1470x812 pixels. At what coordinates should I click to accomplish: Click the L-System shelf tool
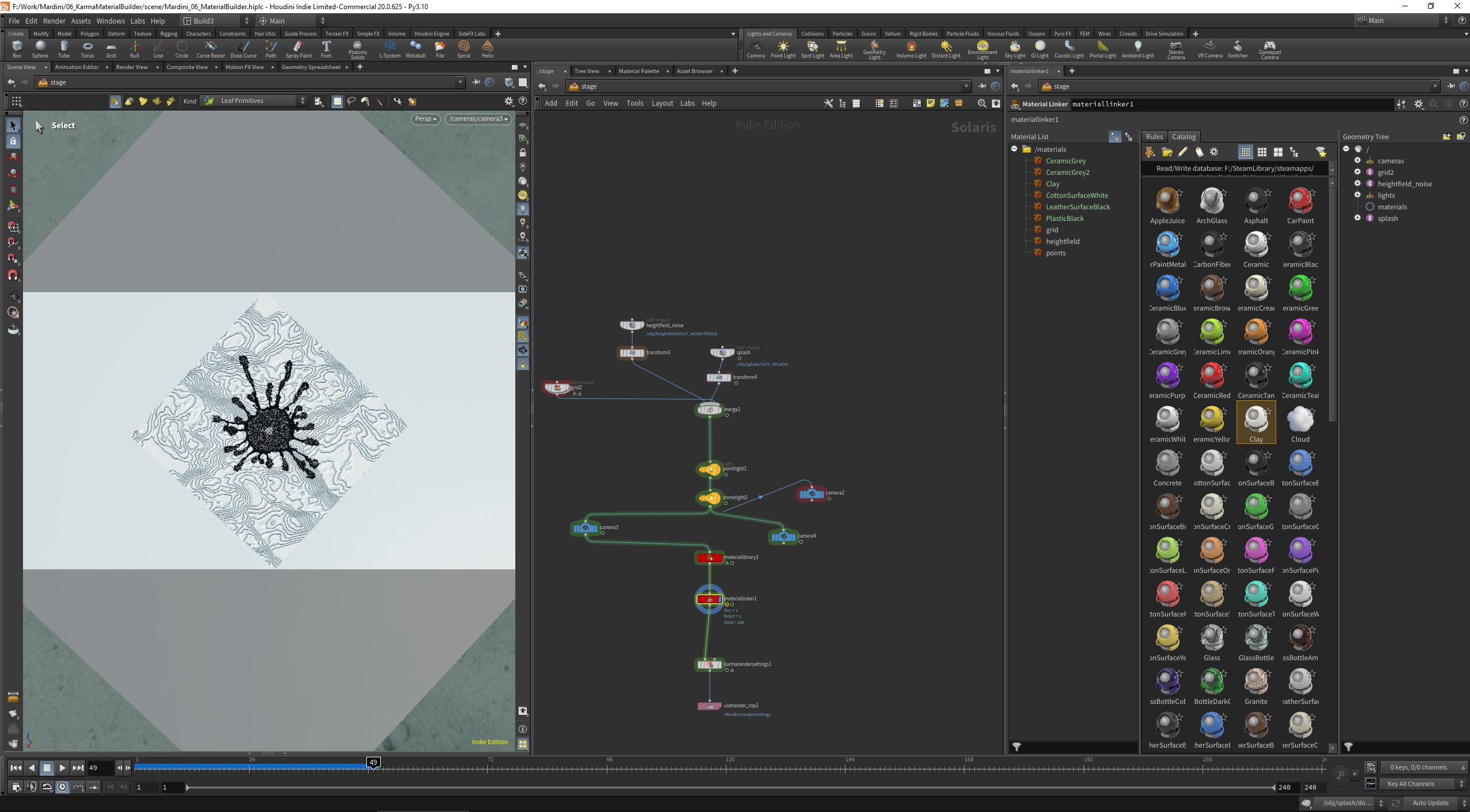click(389, 49)
